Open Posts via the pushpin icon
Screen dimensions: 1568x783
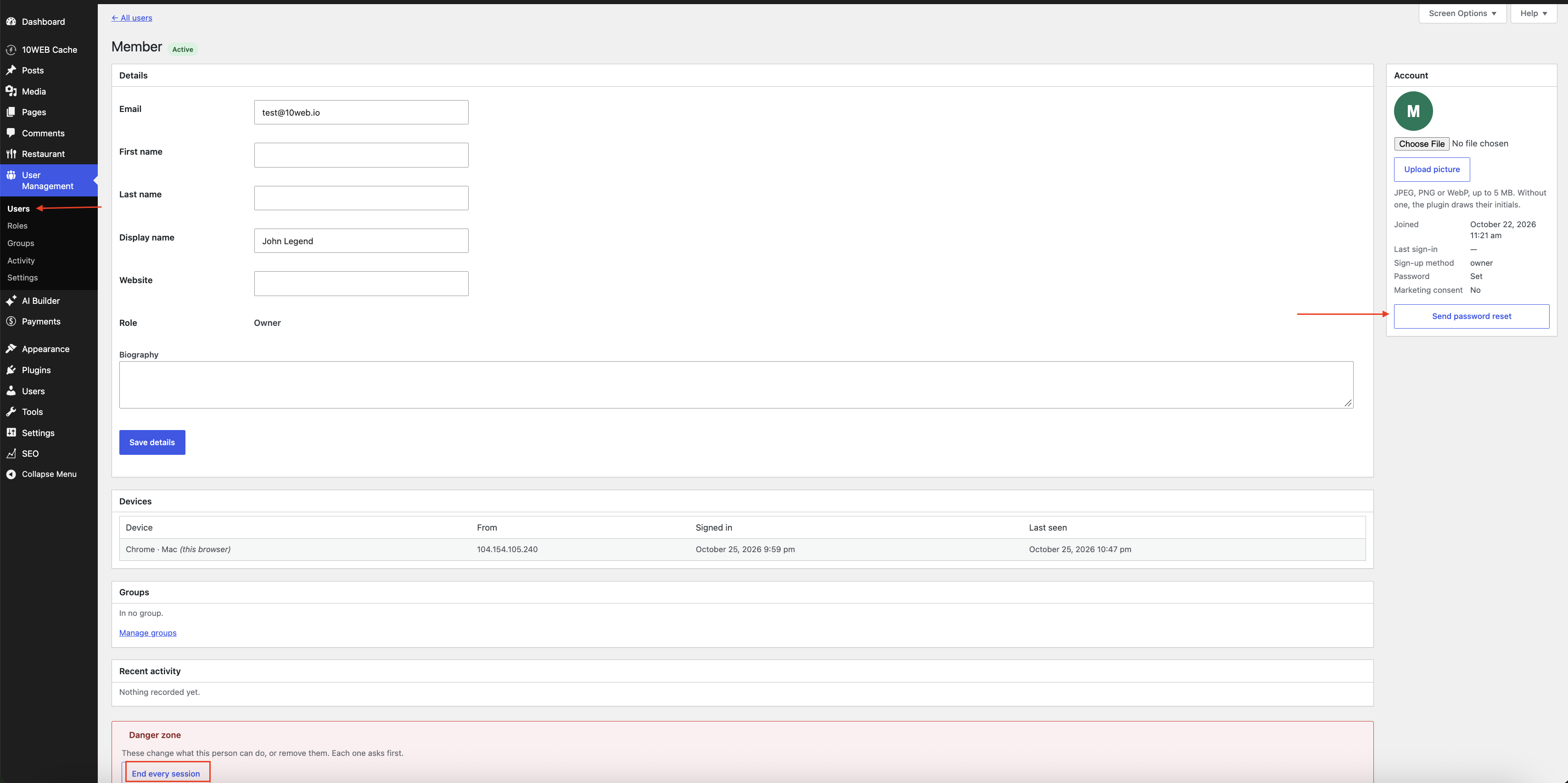[11, 70]
